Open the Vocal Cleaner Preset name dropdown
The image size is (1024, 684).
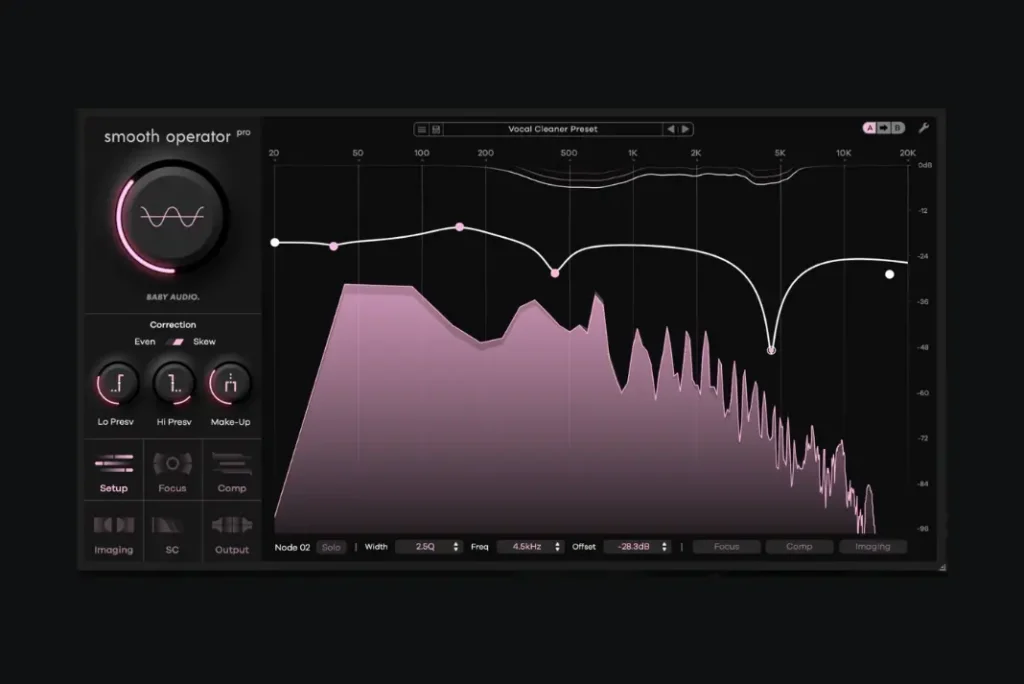[x=552, y=129]
